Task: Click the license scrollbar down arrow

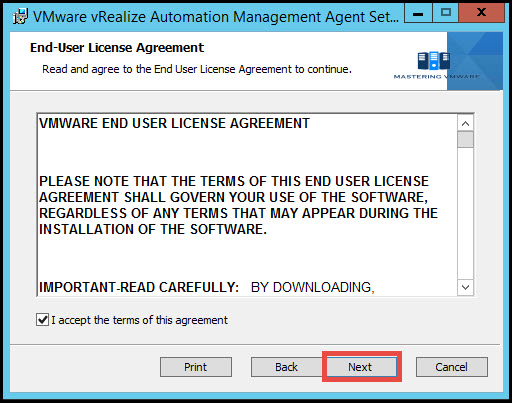Action: [465, 287]
